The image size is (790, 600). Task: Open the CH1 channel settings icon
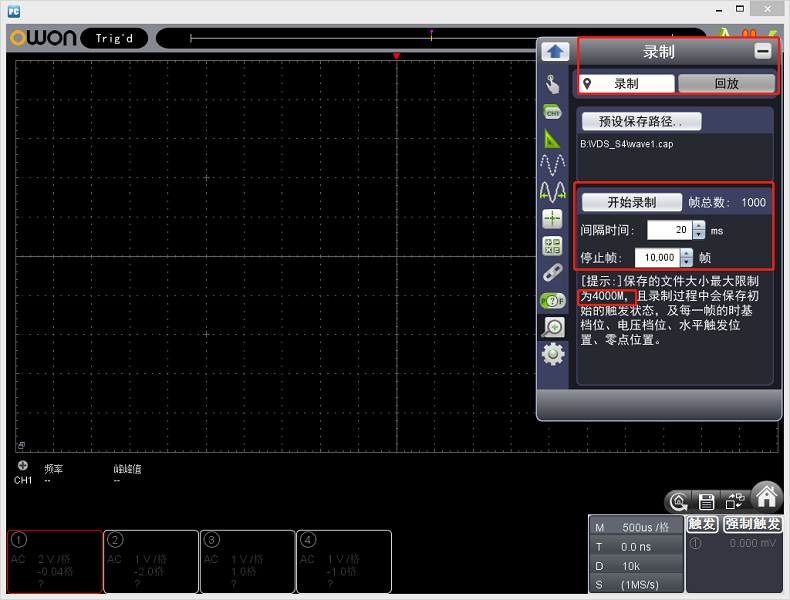click(552, 112)
